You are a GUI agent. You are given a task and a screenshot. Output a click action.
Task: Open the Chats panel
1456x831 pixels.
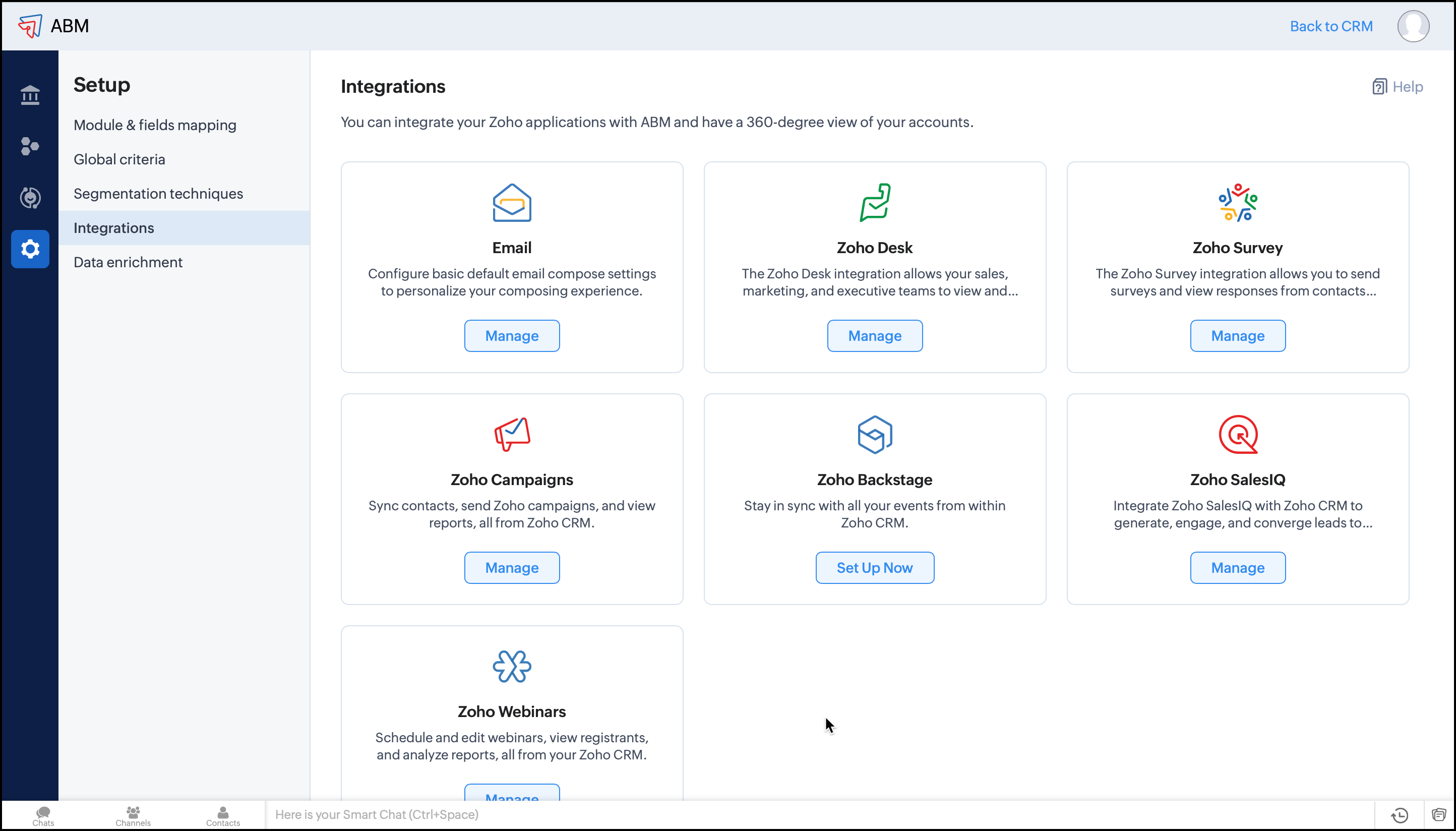point(43,815)
